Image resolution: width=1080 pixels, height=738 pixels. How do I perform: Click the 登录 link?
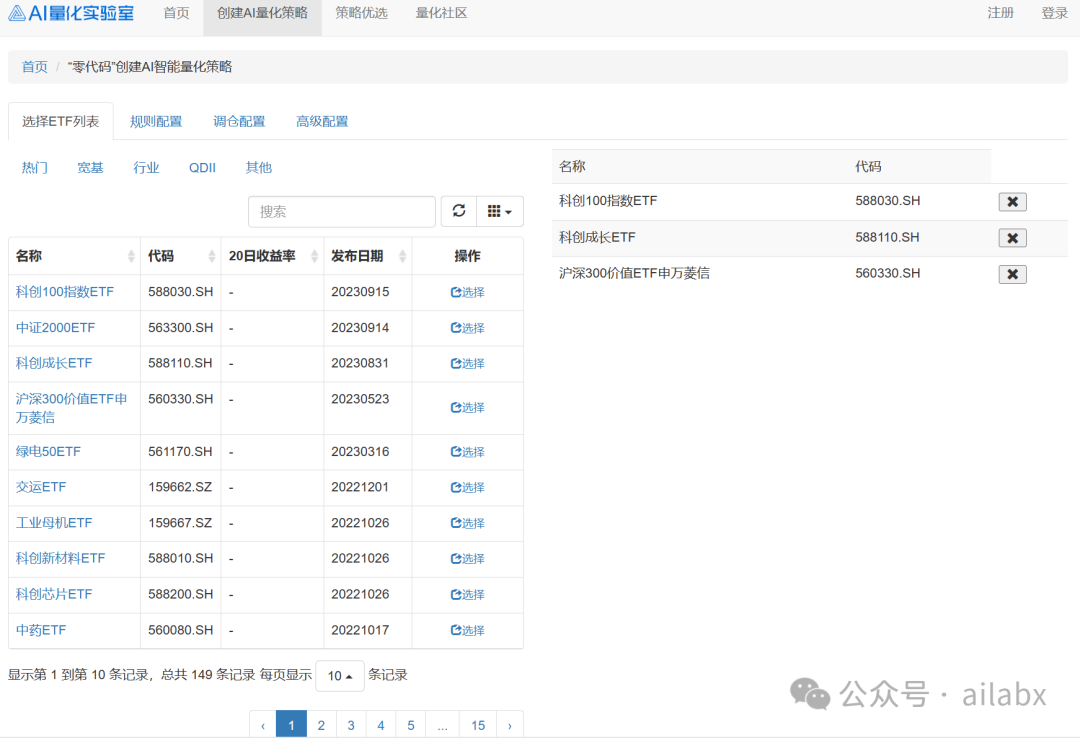click(1053, 14)
